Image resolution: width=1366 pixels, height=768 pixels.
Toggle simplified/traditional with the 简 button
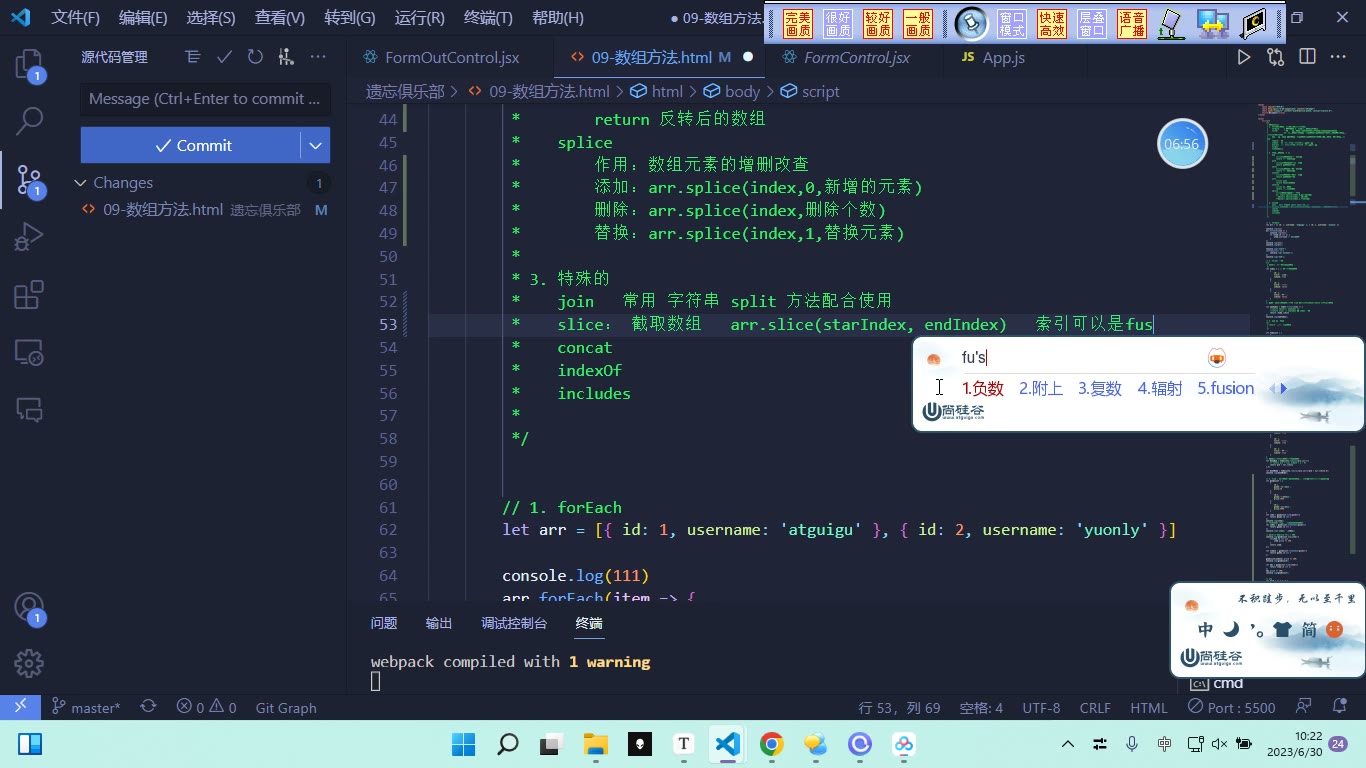(x=1309, y=629)
